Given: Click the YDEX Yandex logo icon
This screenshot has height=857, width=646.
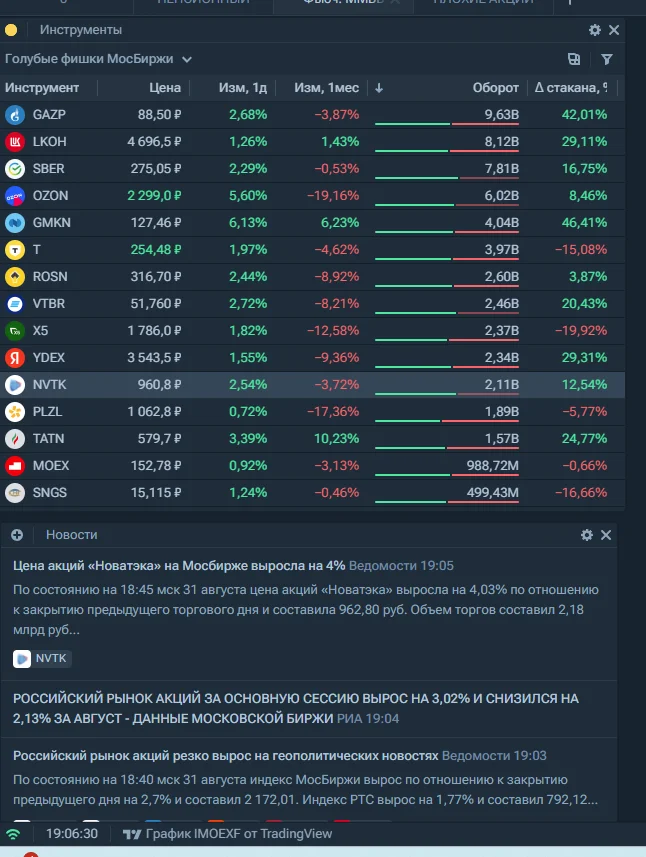Looking at the screenshot, I should pyautogui.click(x=15, y=358).
